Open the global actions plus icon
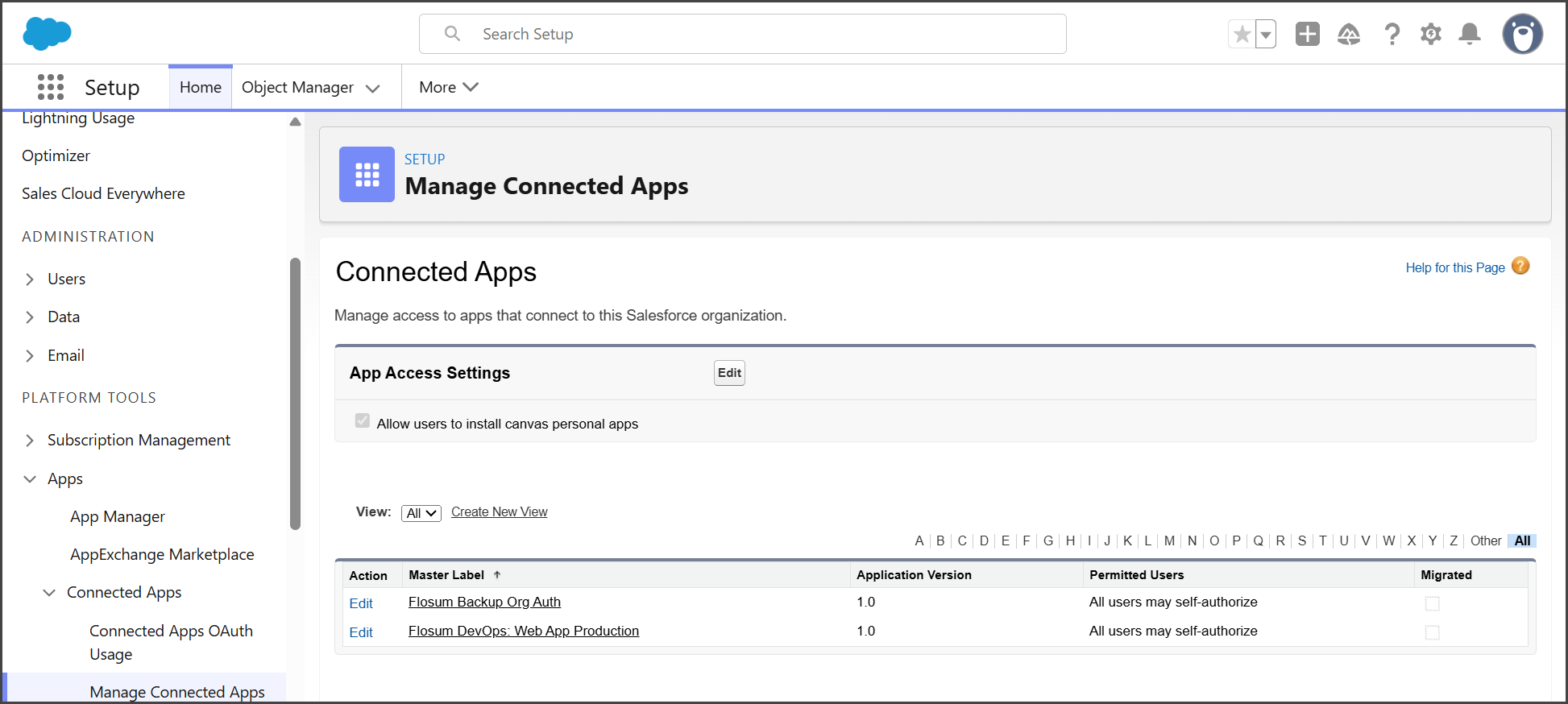The width and height of the screenshot is (1568, 704). click(1307, 34)
